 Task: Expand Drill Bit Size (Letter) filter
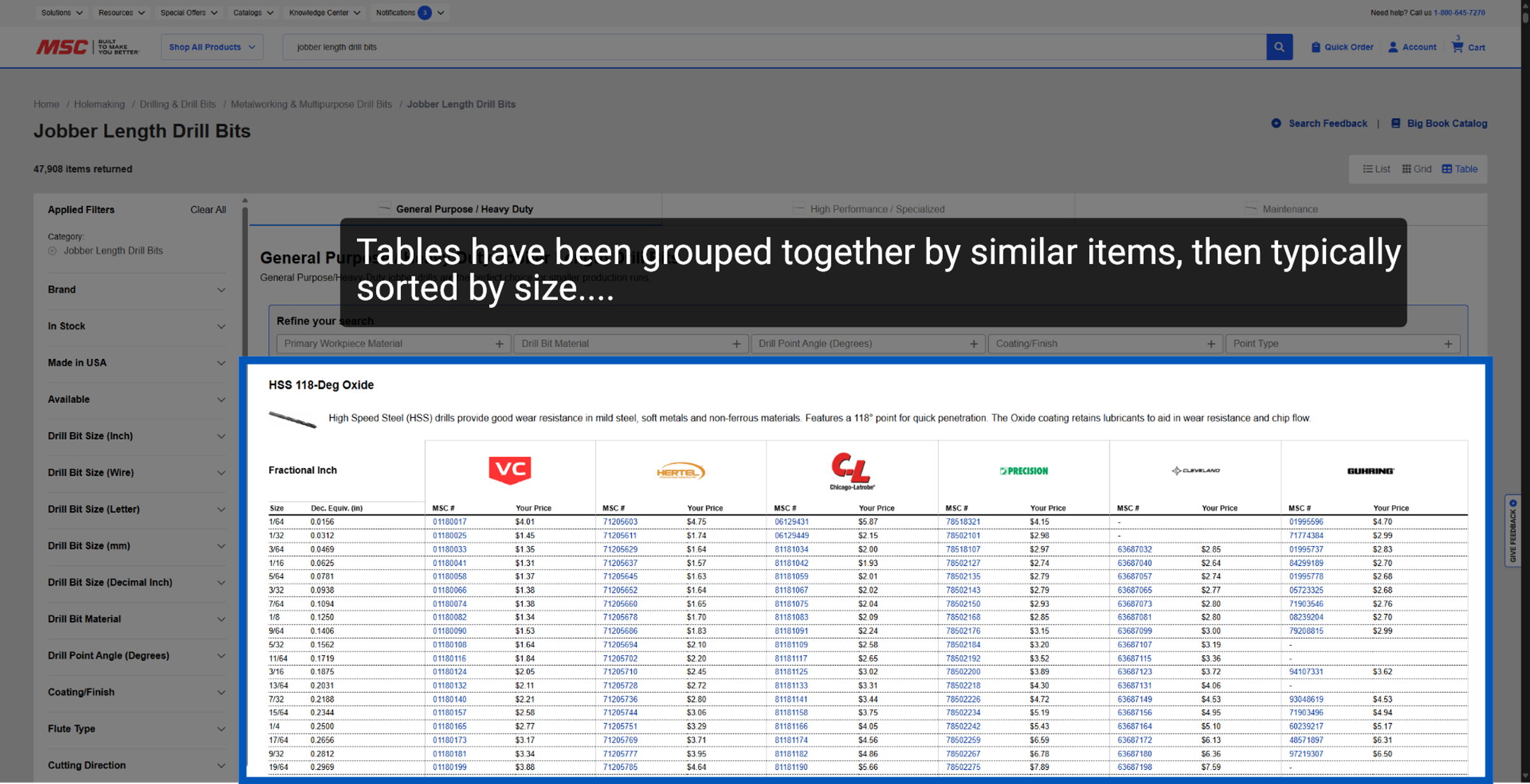pyautogui.click(x=136, y=509)
